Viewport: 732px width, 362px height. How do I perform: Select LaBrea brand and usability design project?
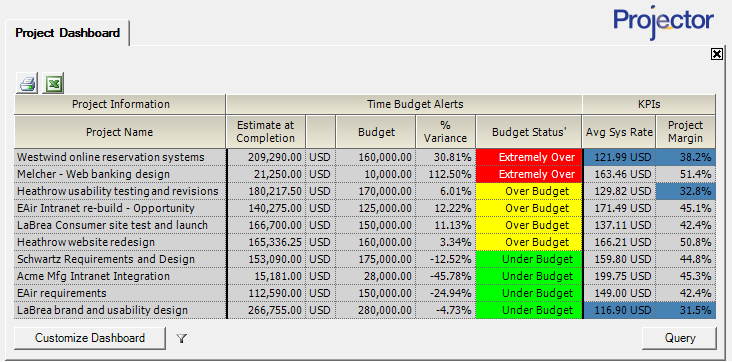point(120,310)
